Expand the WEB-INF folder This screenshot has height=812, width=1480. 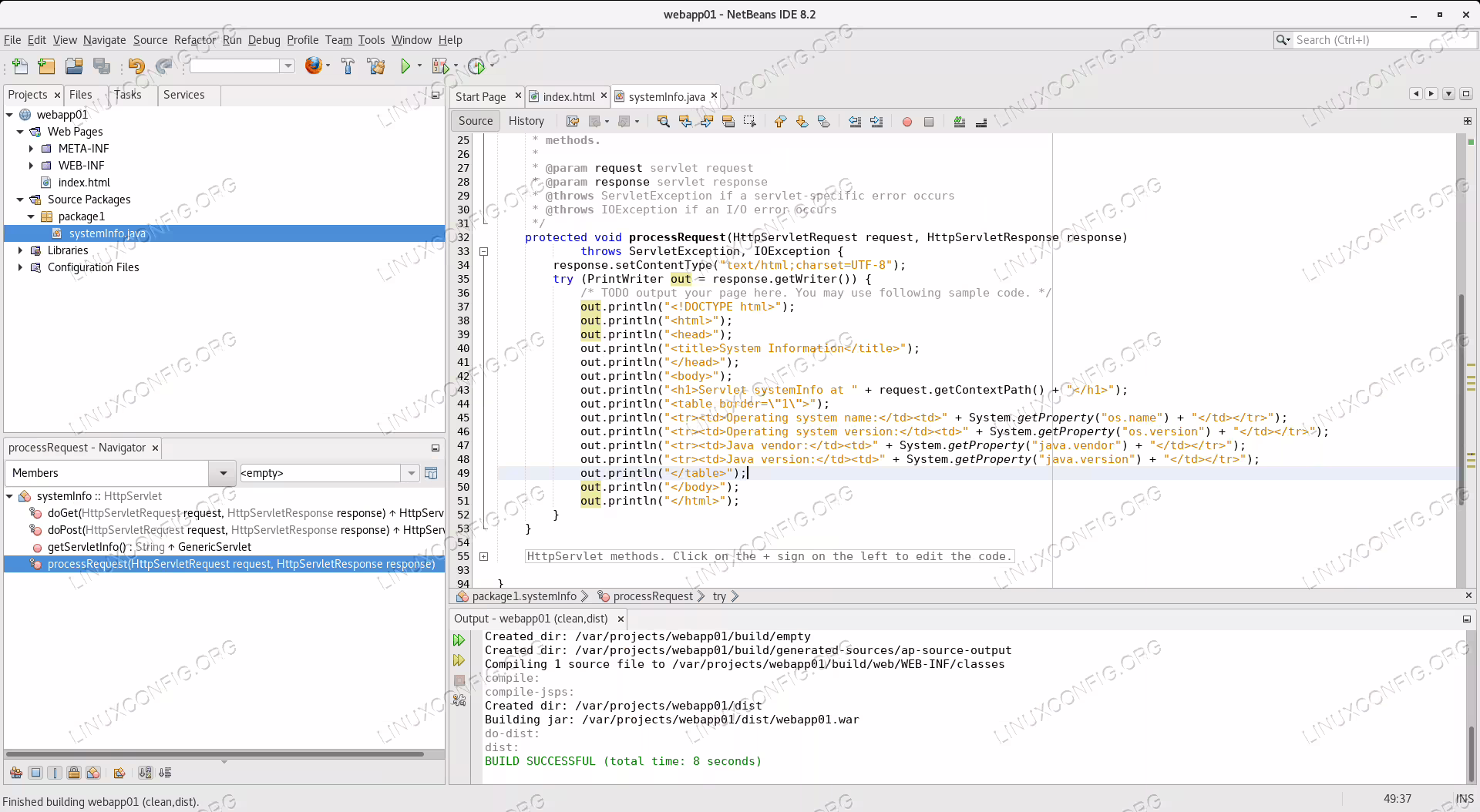pyautogui.click(x=31, y=166)
